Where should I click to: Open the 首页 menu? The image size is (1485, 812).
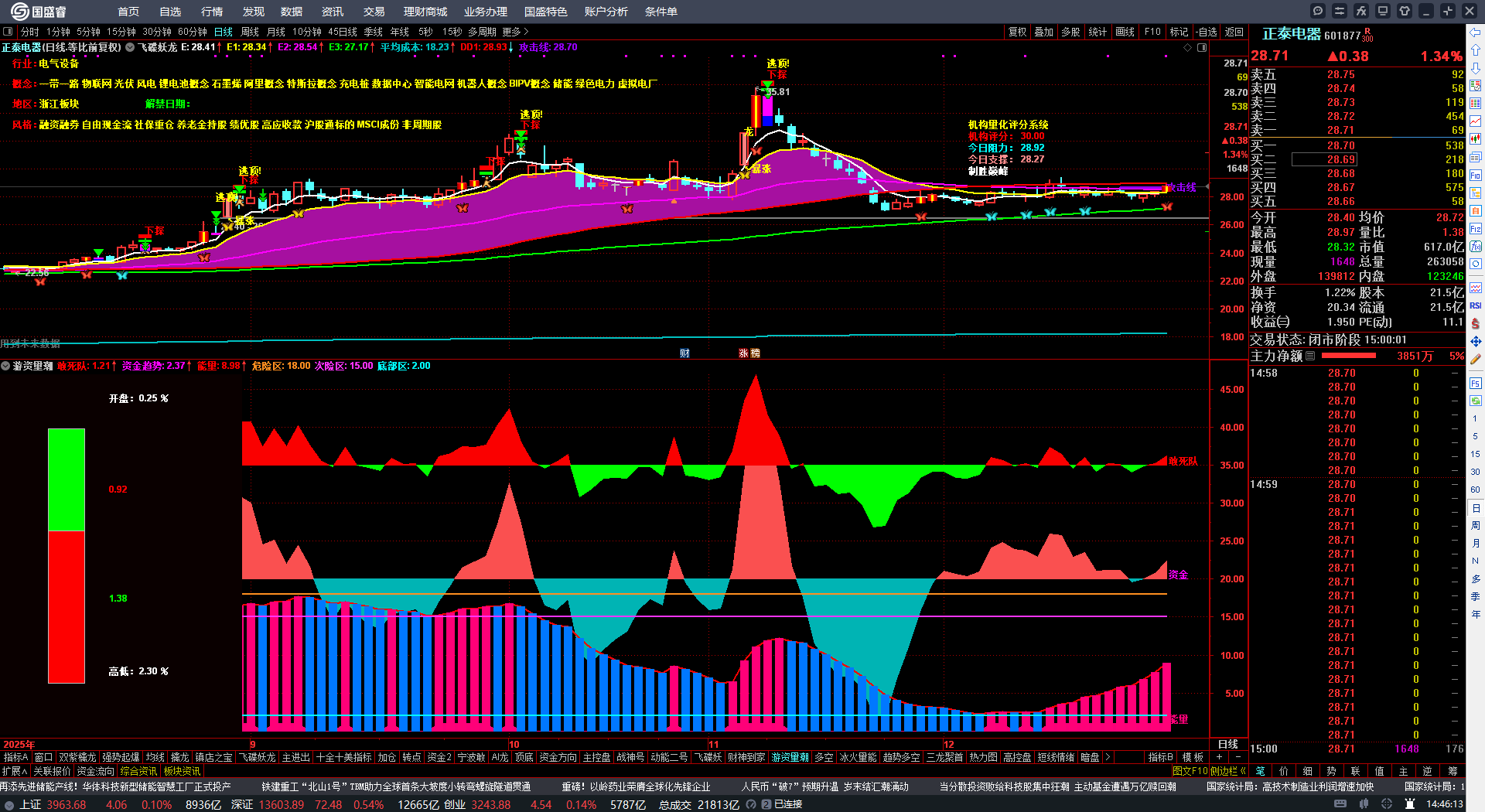(x=128, y=12)
